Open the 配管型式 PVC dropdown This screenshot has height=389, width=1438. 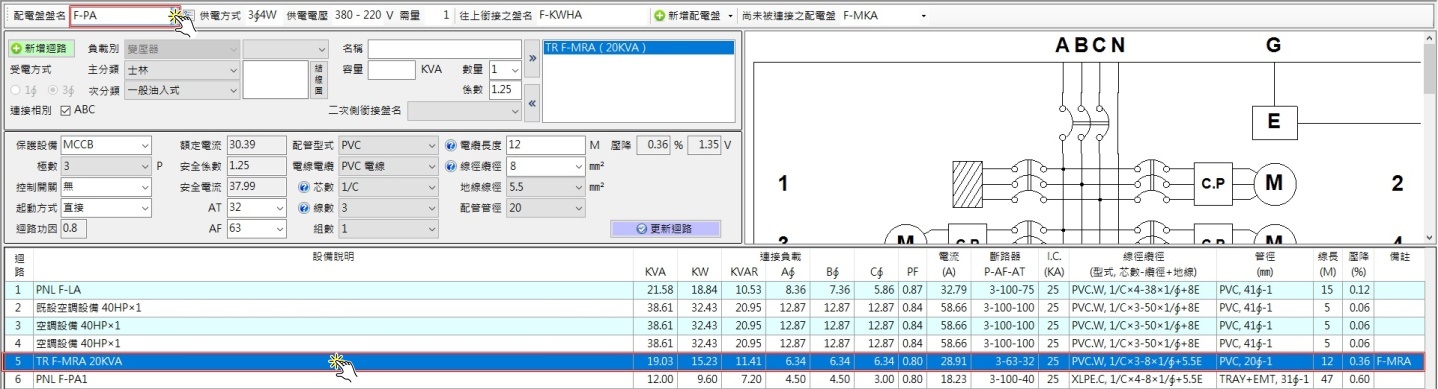coord(388,145)
